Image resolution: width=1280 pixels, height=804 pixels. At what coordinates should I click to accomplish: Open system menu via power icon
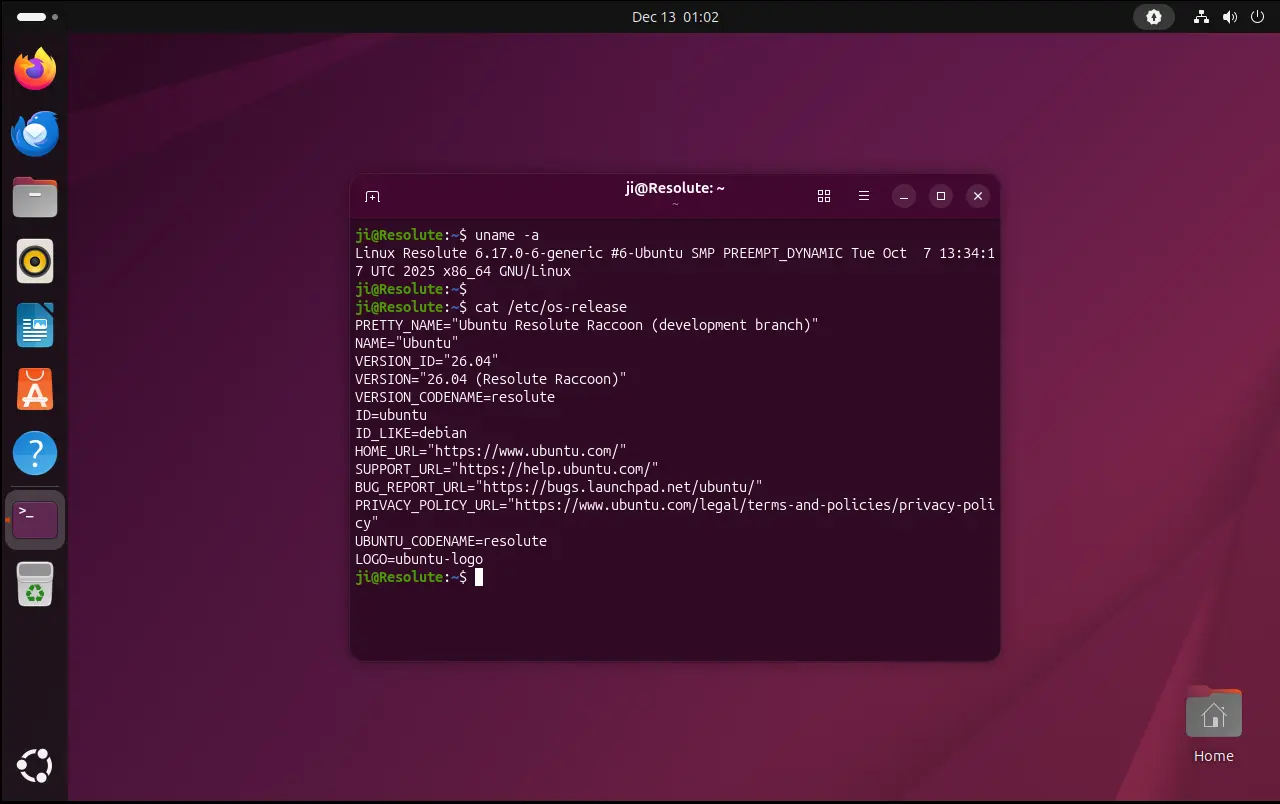point(1255,17)
